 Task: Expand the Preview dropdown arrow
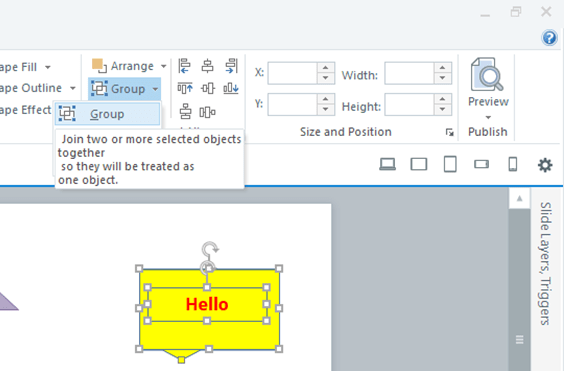coord(488,117)
